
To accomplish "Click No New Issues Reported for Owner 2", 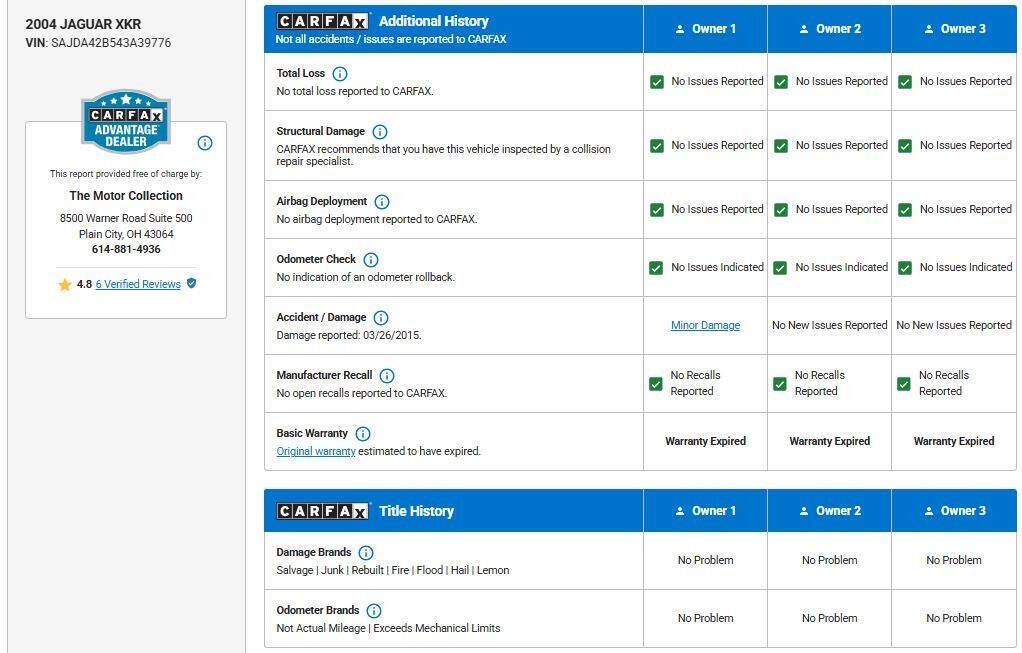I will click(x=830, y=325).
